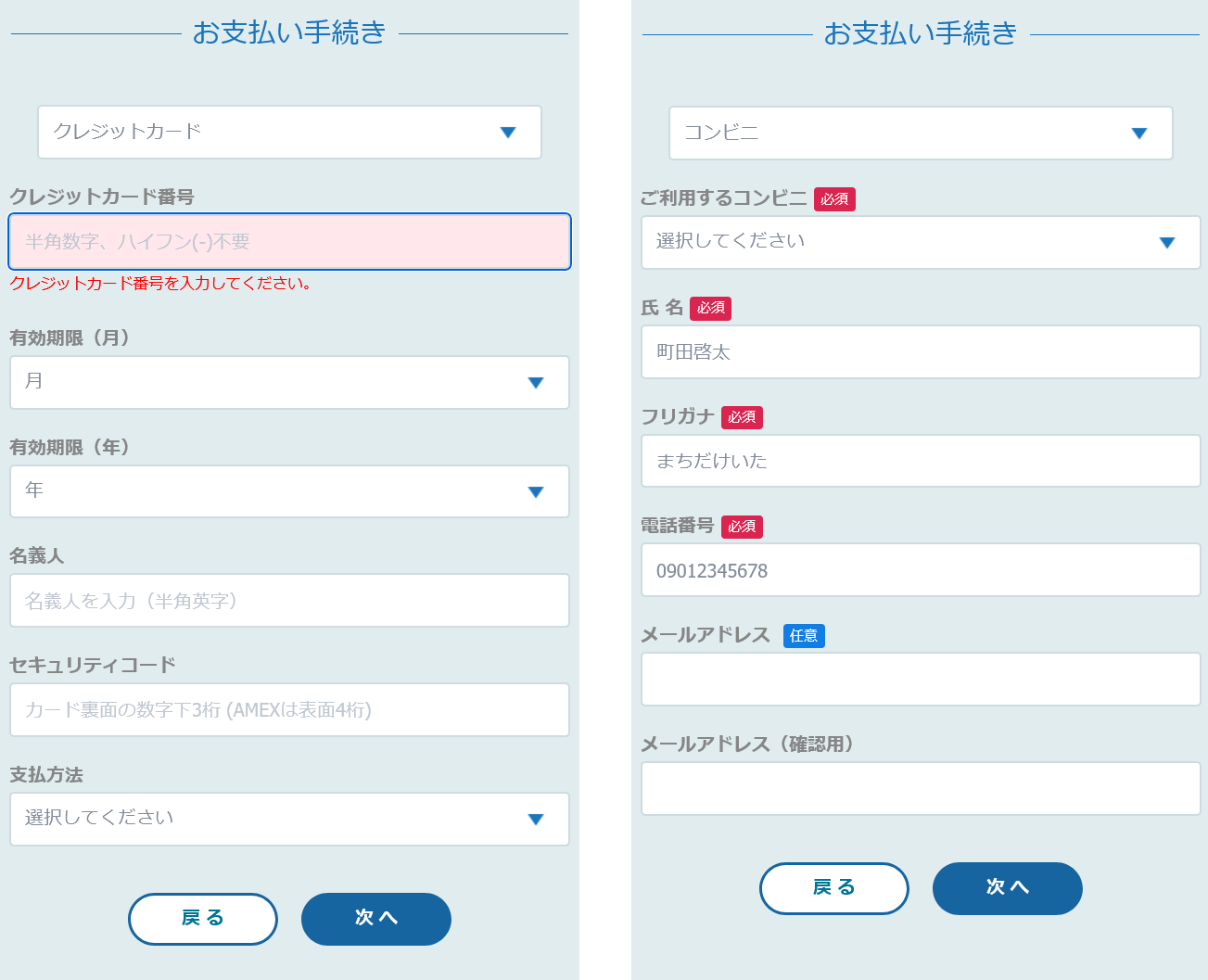This screenshot has height=980, width=1208.
Task: Open the コンビニ payment method dropdown
Action: point(921,133)
